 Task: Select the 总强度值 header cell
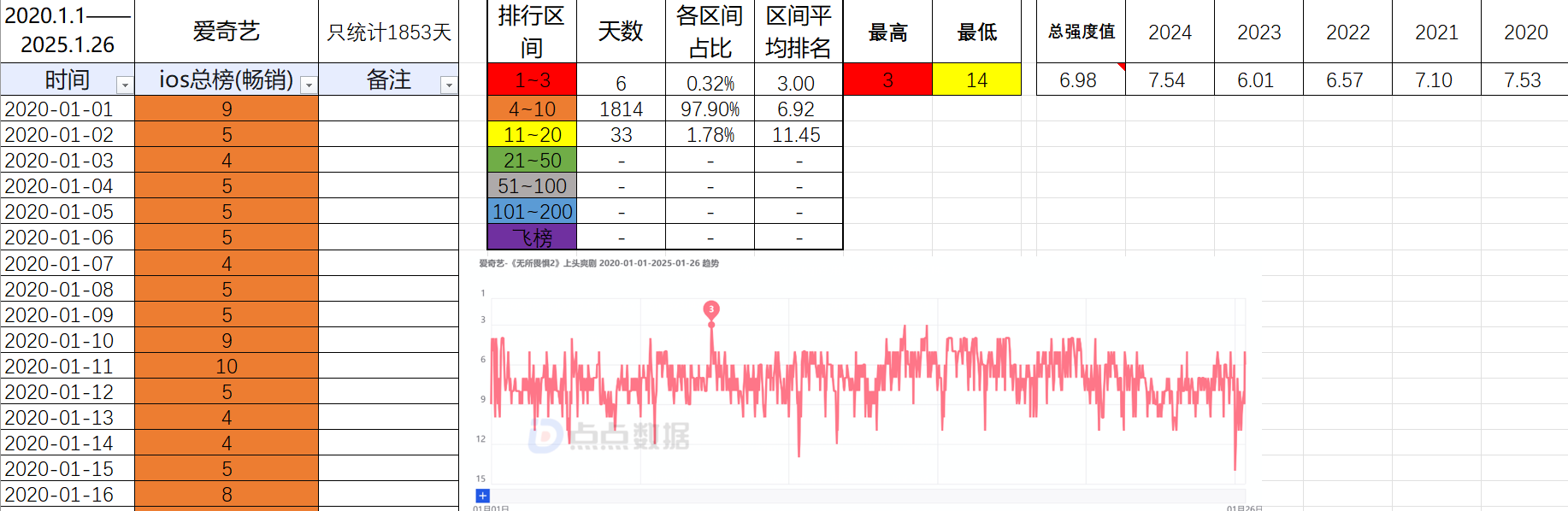(x=1081, y=32)
